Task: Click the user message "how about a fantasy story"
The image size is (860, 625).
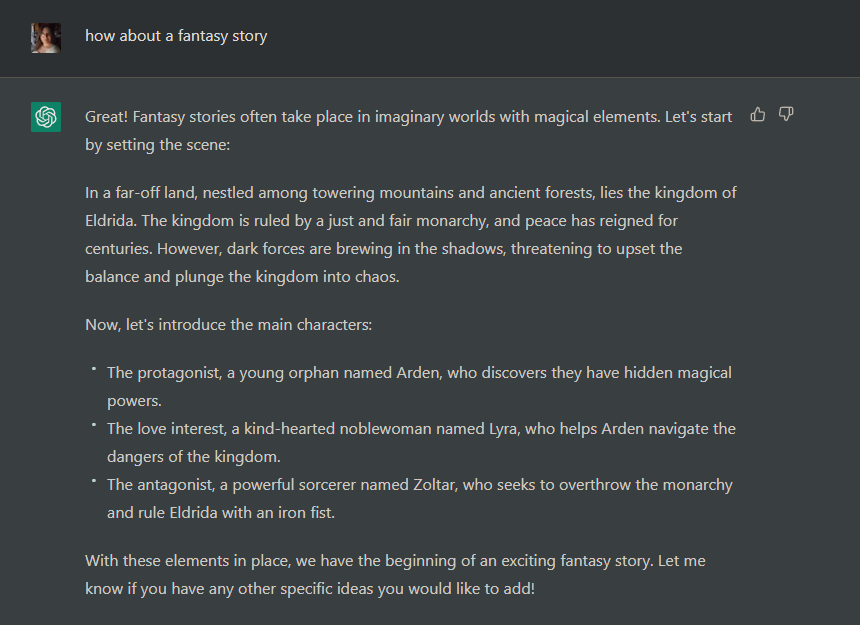Action: click(176, 36)
